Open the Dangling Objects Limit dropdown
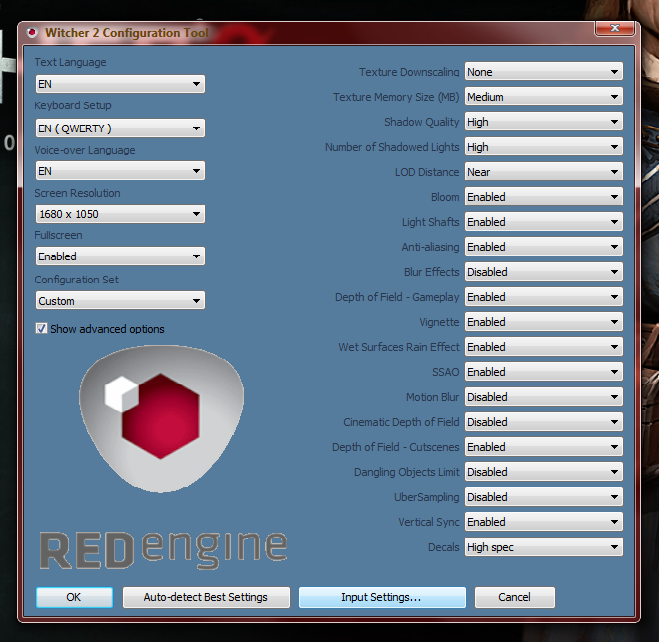659x642 pixels. pos(544,472)
